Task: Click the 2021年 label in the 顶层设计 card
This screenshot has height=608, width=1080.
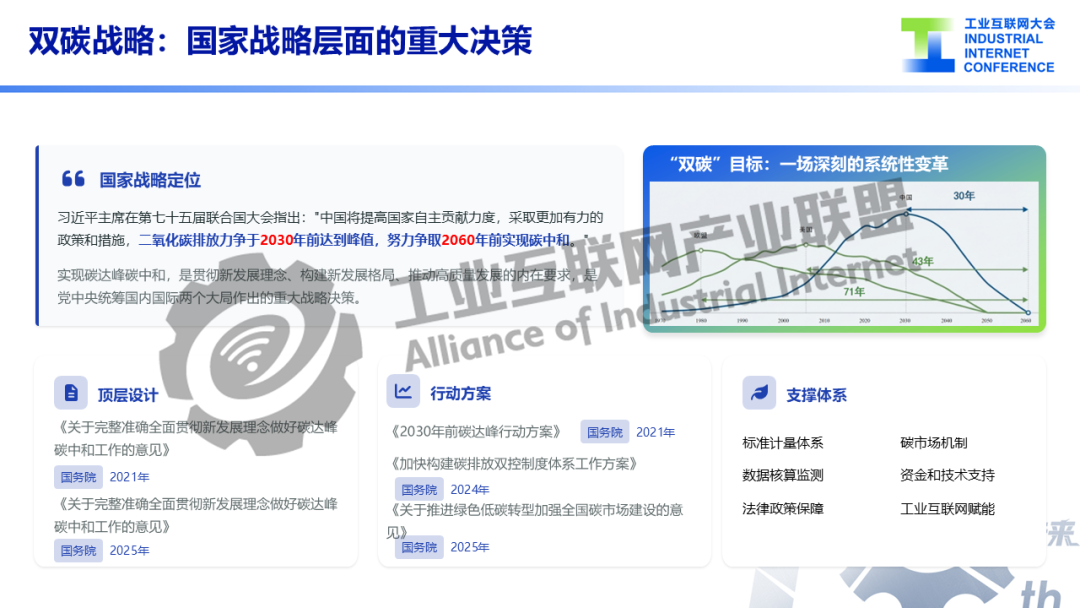Action: point(129,477)
